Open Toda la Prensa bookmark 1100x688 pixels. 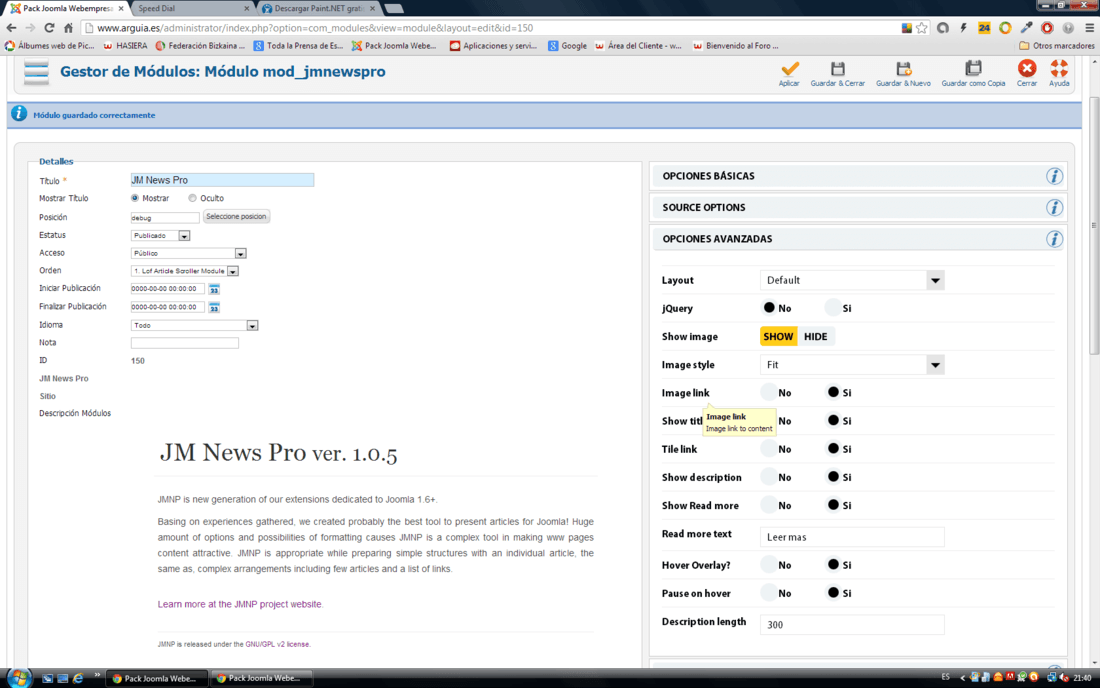pyautogui.click(x=298, y=46)
